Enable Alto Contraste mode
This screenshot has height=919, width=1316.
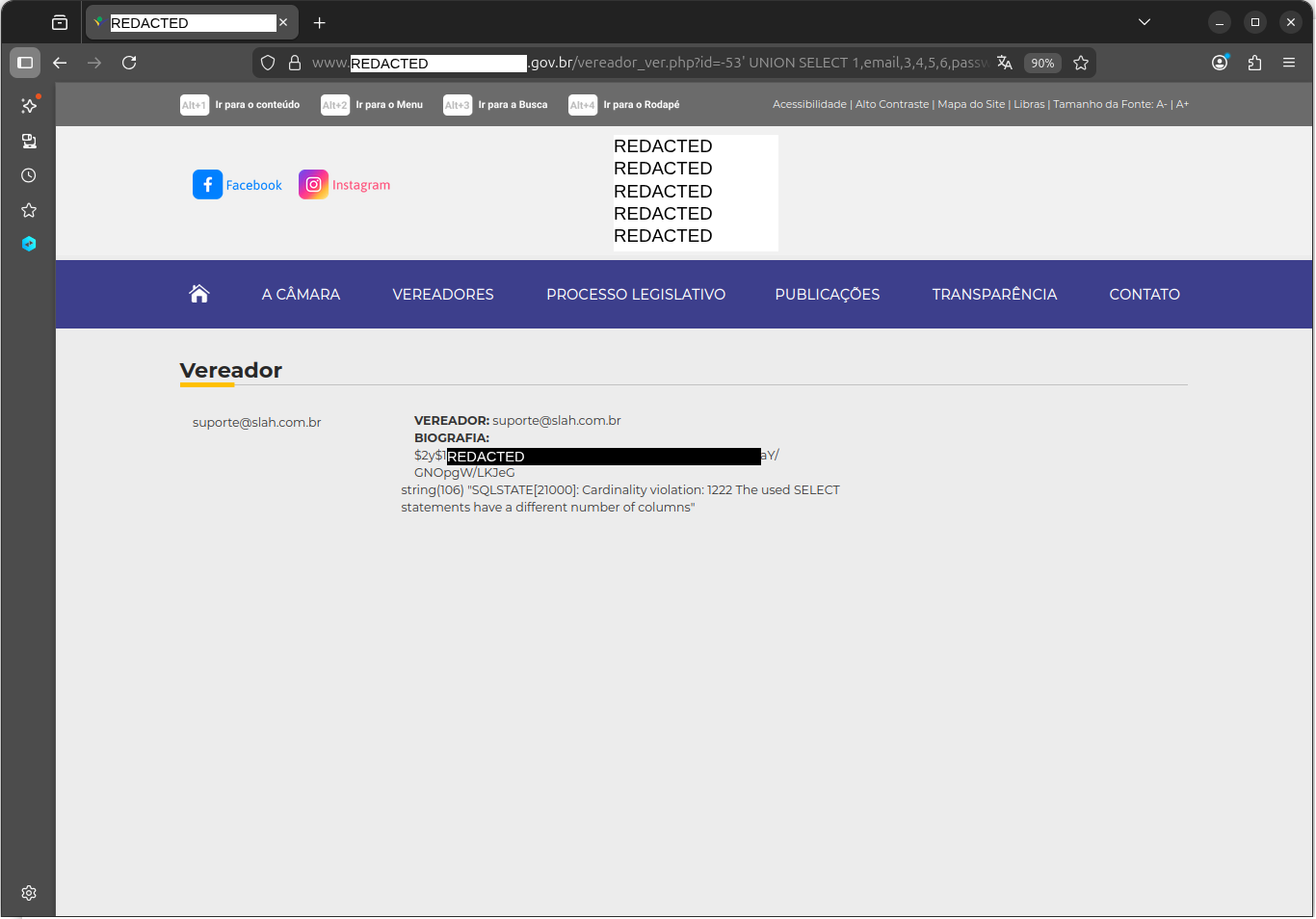click(x=892, y=104)
